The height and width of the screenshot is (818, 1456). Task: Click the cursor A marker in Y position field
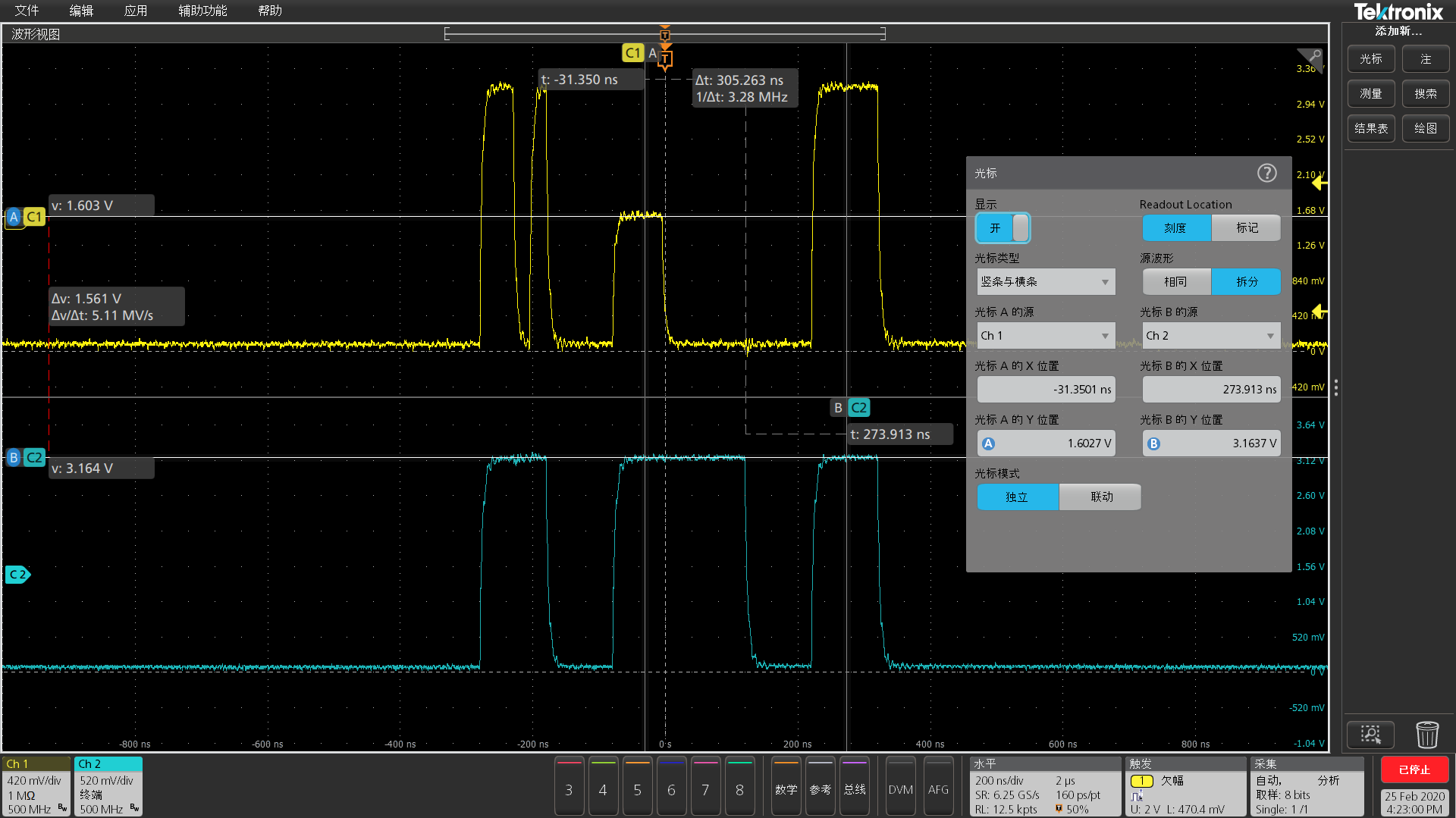tap(988, 443)
